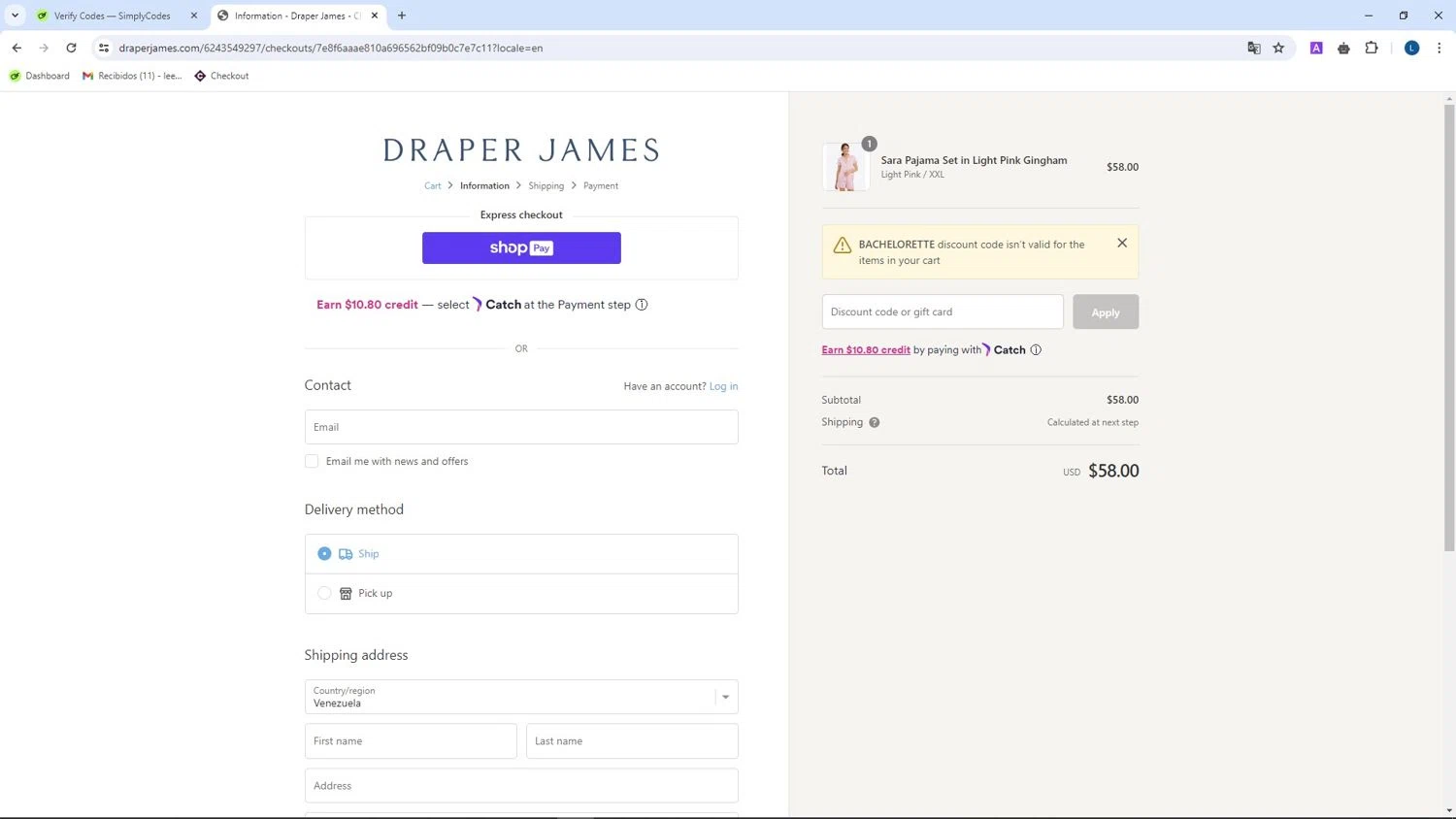This screenshot has height=819, width=1456.
Task: Reload the checkout page
Action: [x=71, y=48]
